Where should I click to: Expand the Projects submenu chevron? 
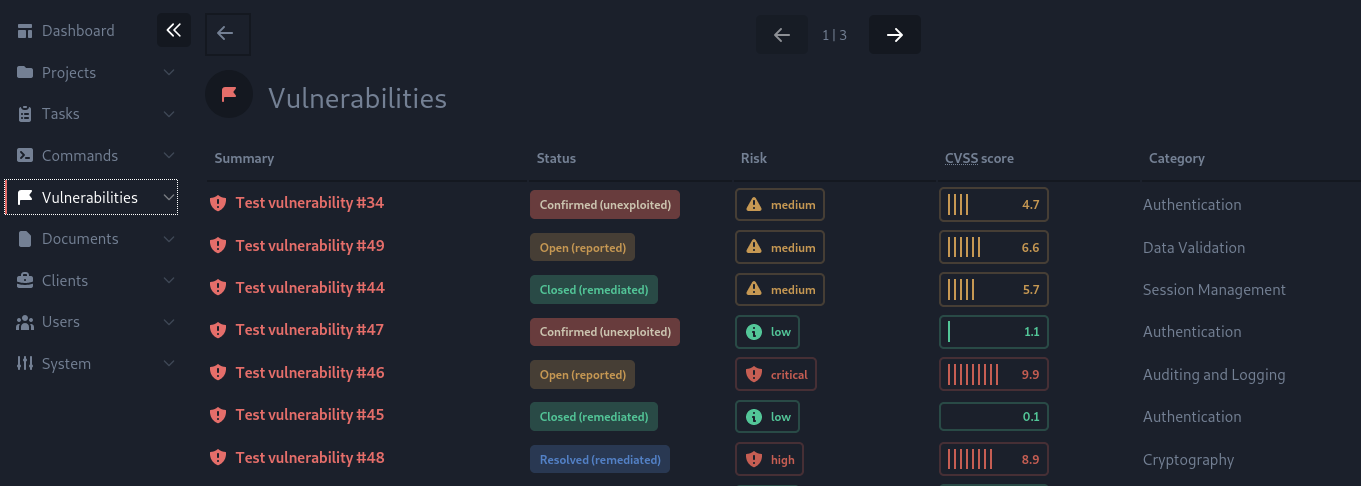click(169, 73)
